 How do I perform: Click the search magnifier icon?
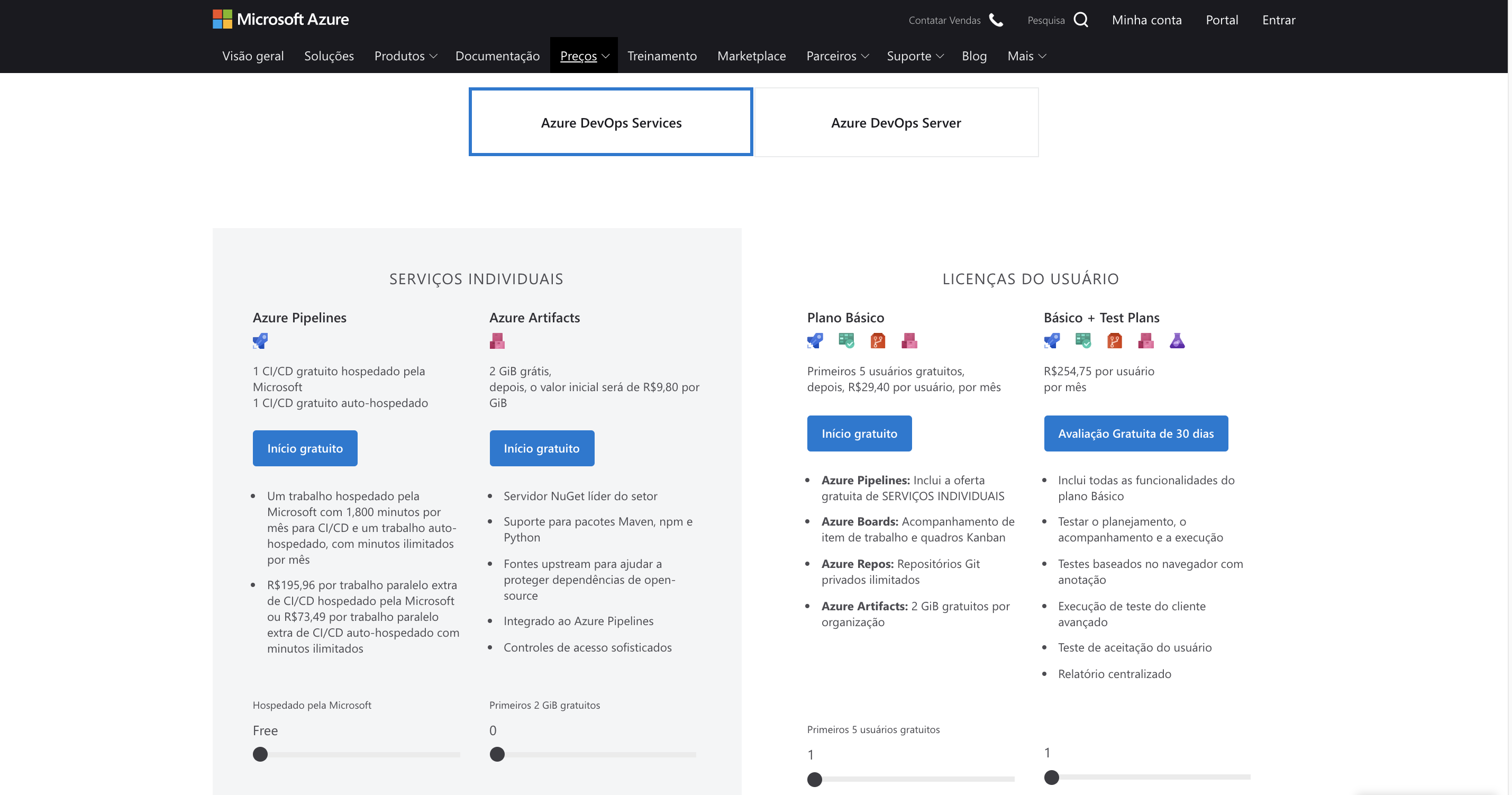pyautogui.click(x=1081, y=20)
